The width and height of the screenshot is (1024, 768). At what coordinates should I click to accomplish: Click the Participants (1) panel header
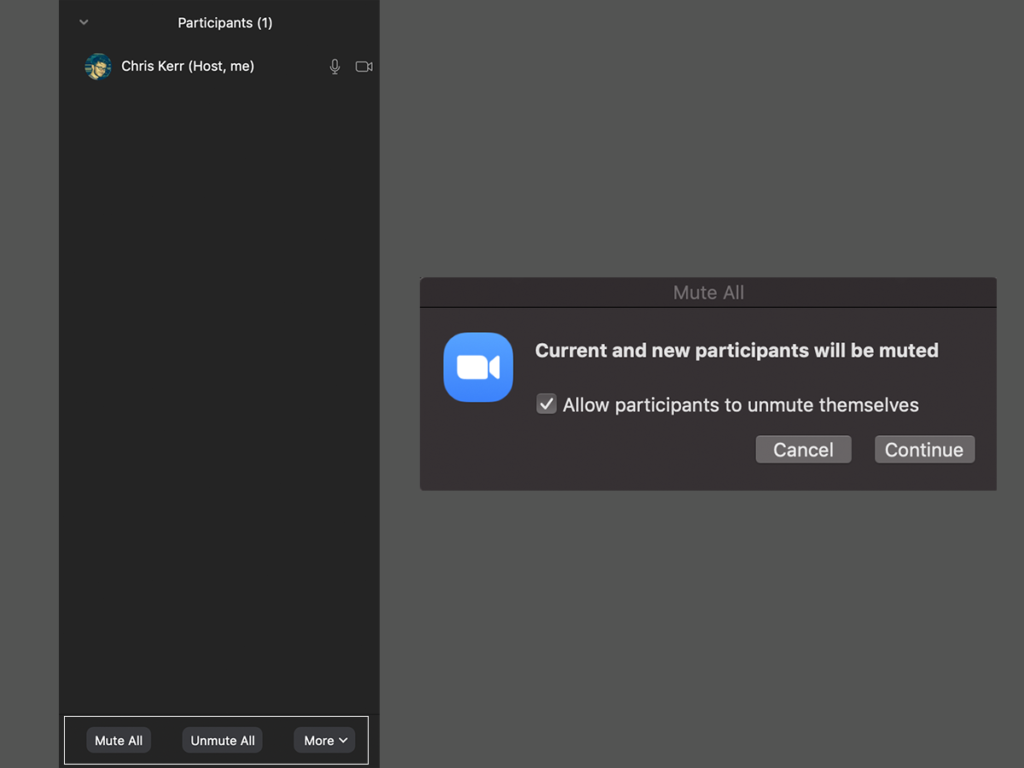click(x=225, y=22)
